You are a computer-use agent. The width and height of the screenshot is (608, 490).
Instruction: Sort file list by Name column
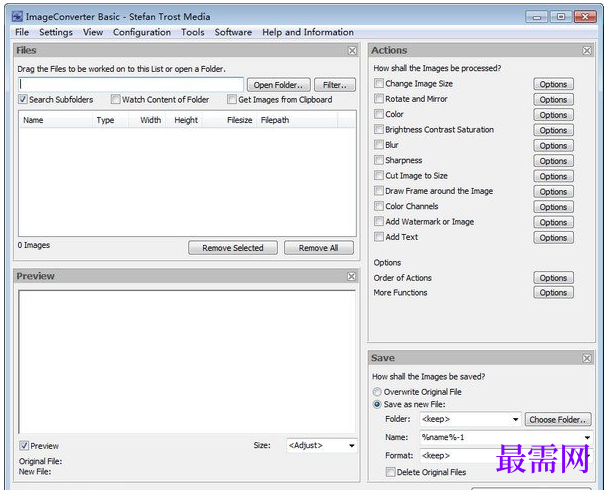pos(55,120)
